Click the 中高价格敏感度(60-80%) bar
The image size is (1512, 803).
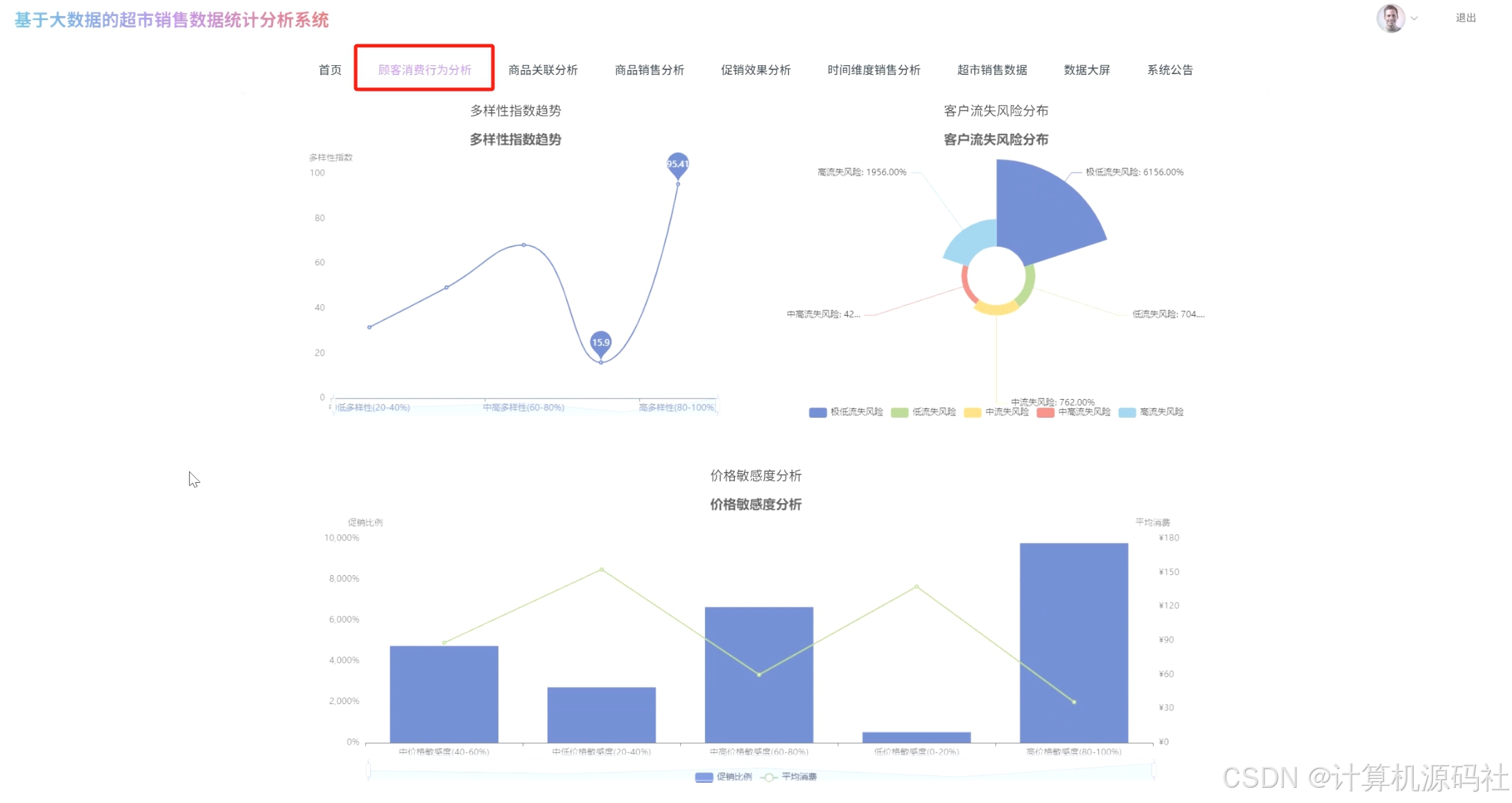pyautogui.click(x=759, y=675)
